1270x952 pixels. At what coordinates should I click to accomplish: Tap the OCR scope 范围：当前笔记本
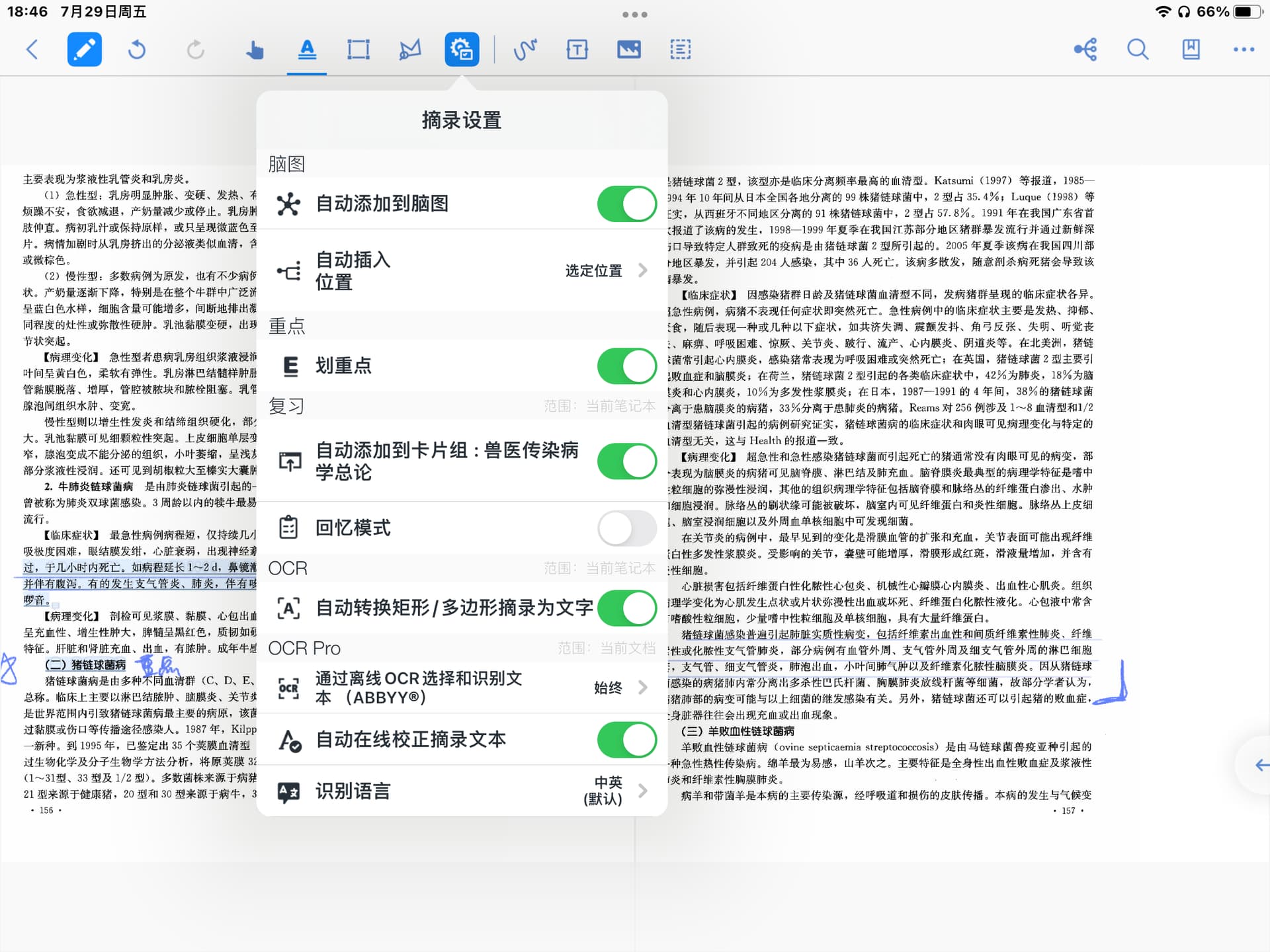tap(599, 568)
